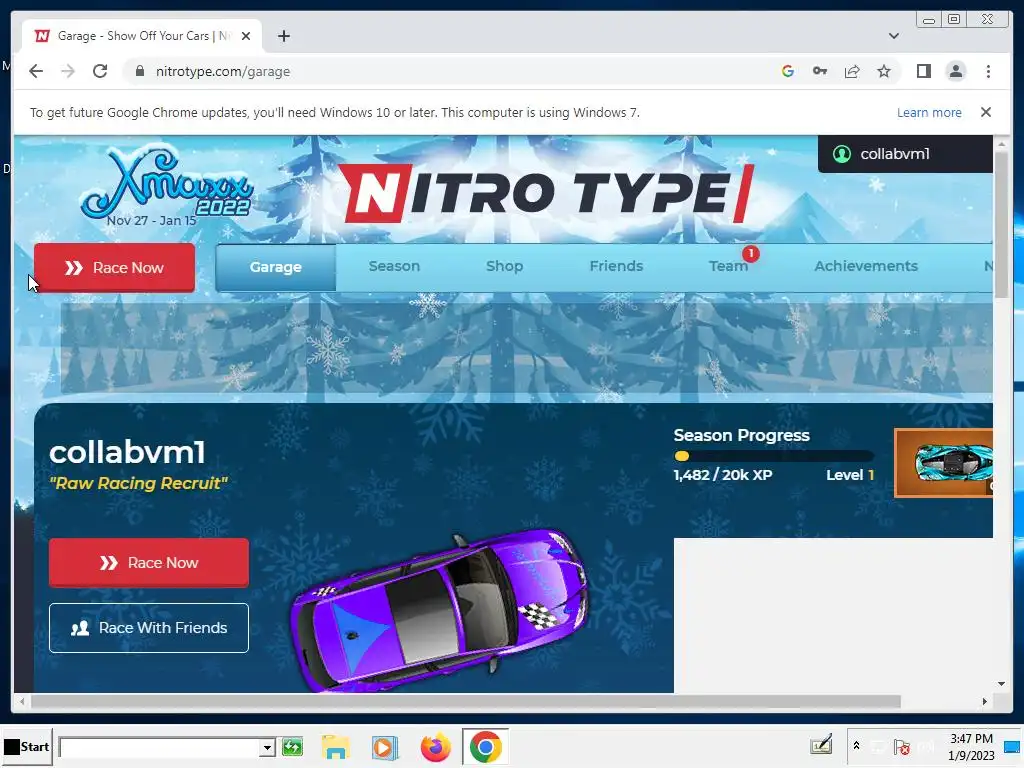Click the Team notification badge
The height and width of the screenshot is (768, 1024).
pos(751,253)
